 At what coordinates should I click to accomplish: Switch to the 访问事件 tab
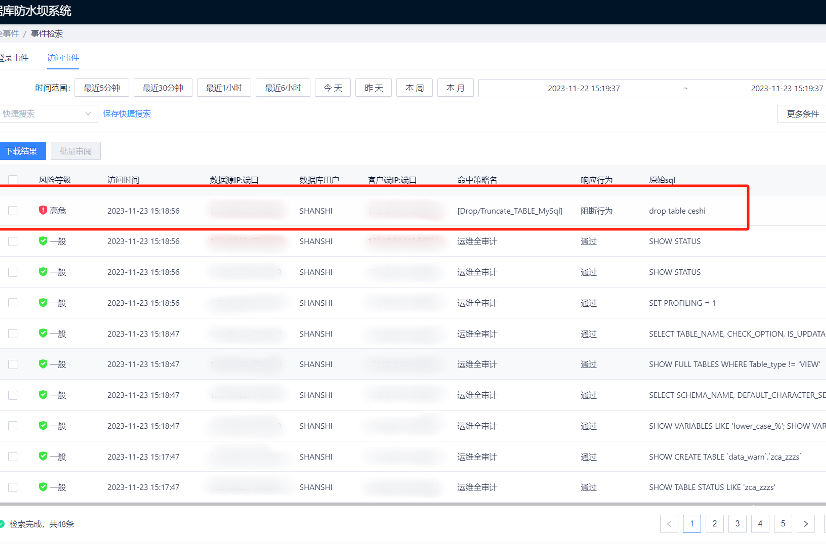pyautogui.click(x=63, y=58)
